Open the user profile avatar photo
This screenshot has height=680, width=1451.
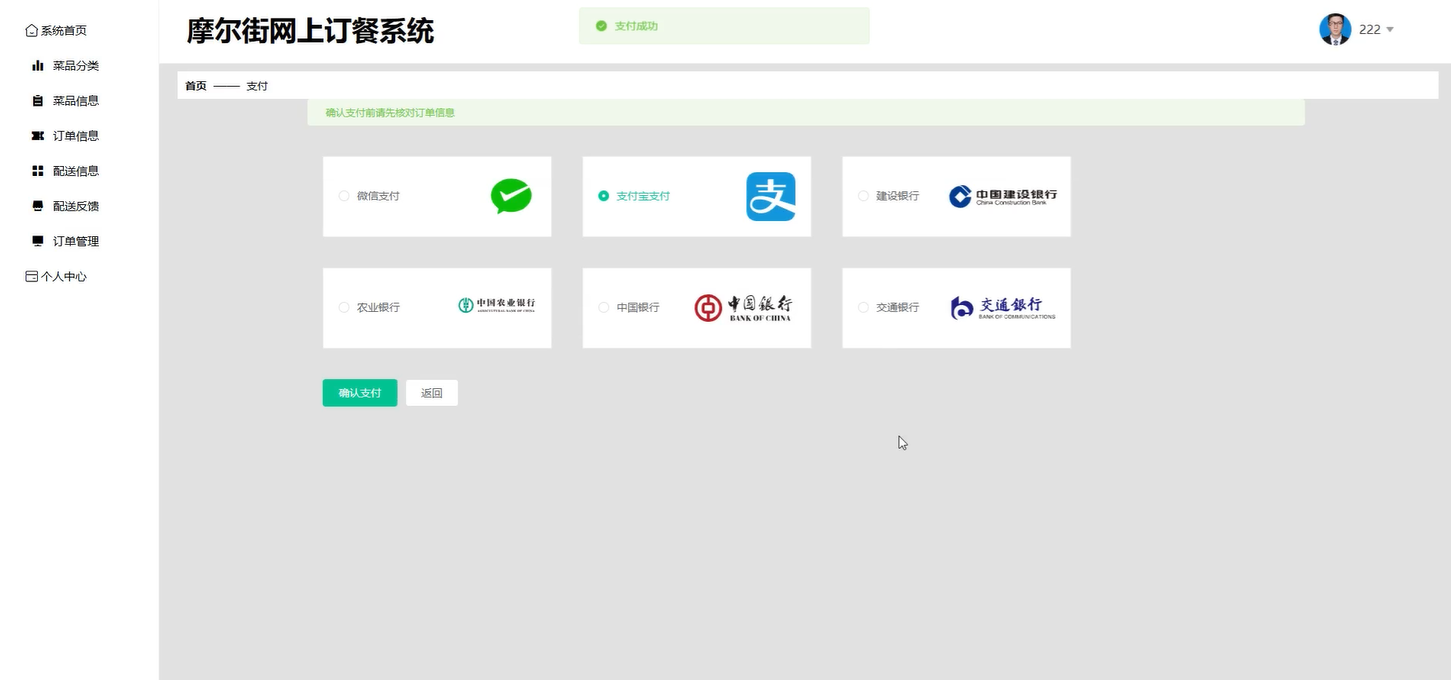[x=1334, y=29]
